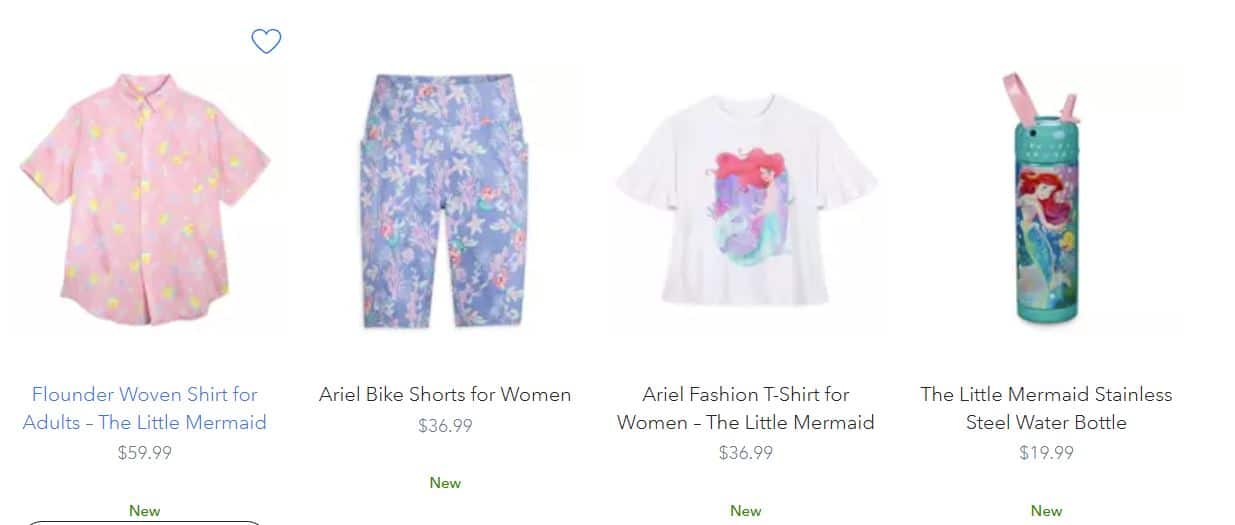Click the New badge under the water bottle
Image resolution: width=1235 pixels, height=525 pixels.
1046,511
